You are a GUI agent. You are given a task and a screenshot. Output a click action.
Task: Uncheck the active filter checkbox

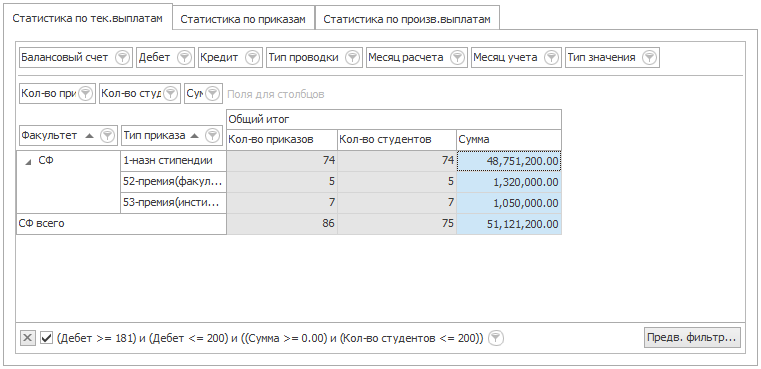46,338
